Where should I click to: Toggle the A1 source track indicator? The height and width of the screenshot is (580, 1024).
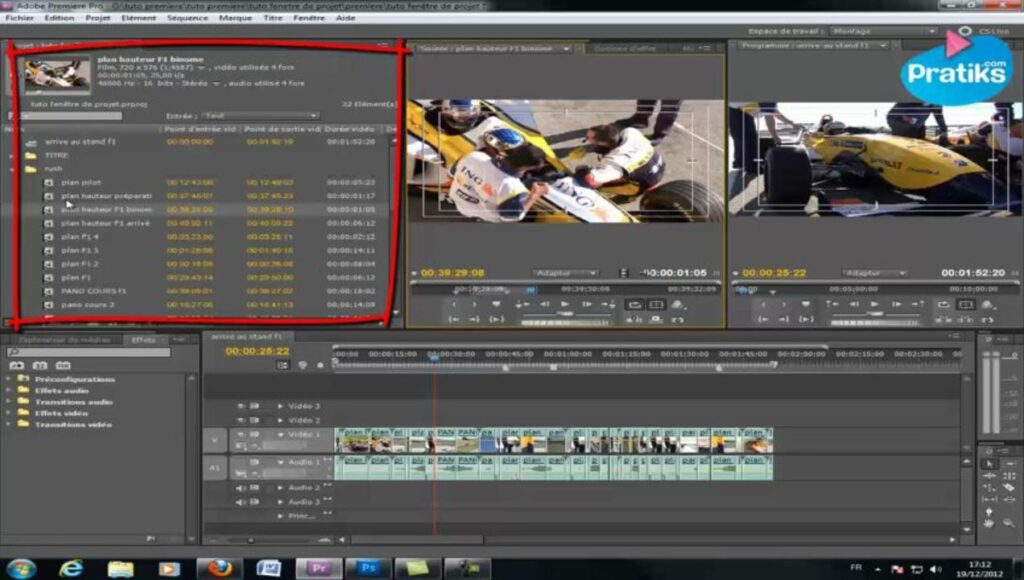215,468
